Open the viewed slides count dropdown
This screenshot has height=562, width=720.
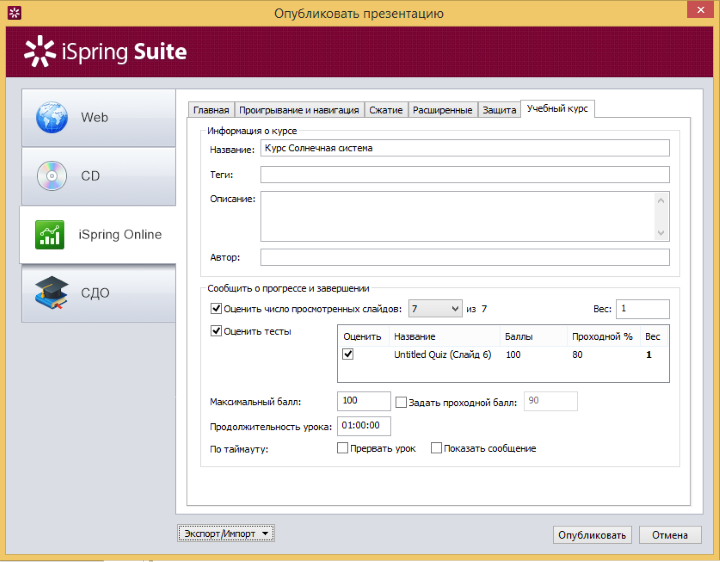point(435,309)
